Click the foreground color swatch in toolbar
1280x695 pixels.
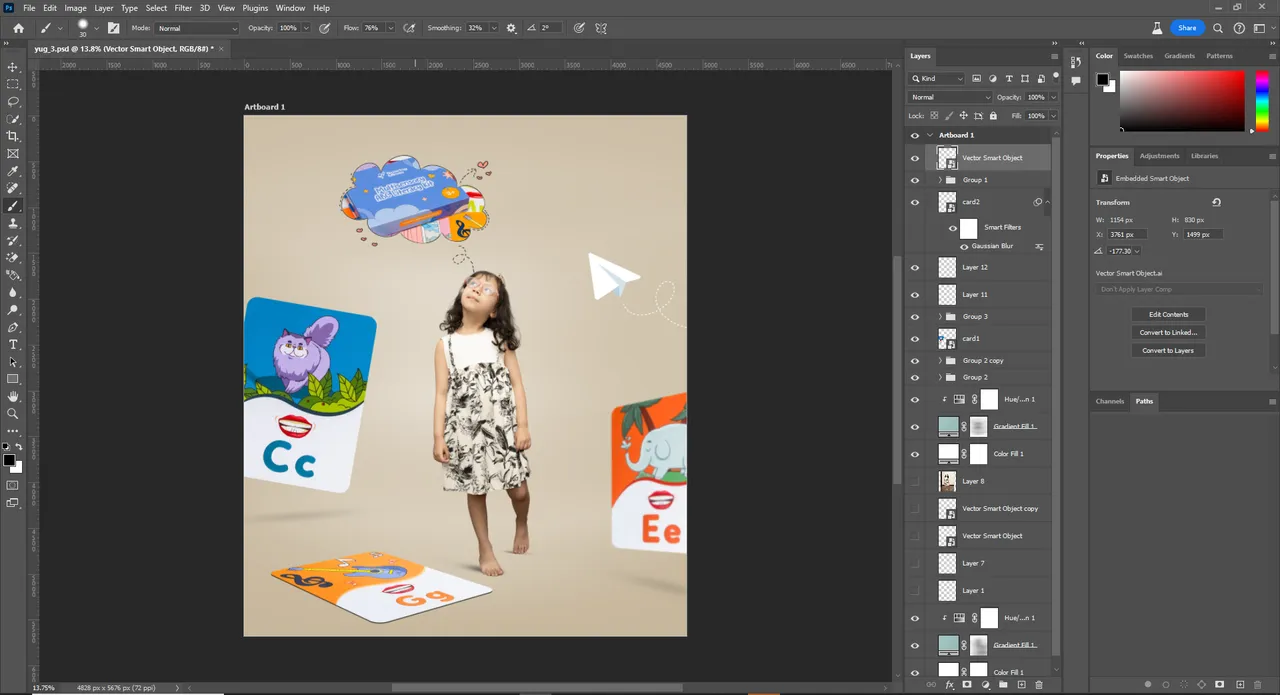click(9, 461)
